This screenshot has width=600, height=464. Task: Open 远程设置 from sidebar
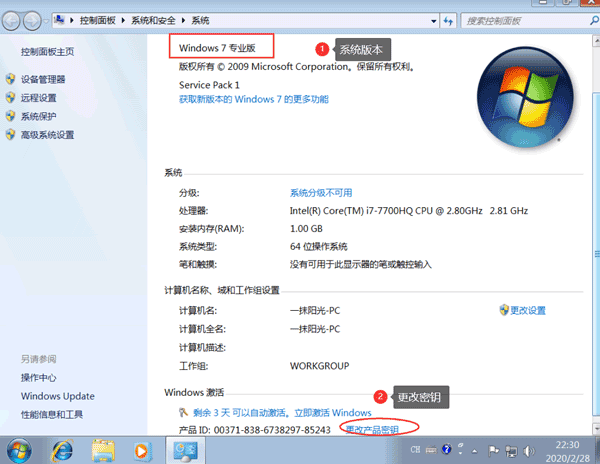39,98
